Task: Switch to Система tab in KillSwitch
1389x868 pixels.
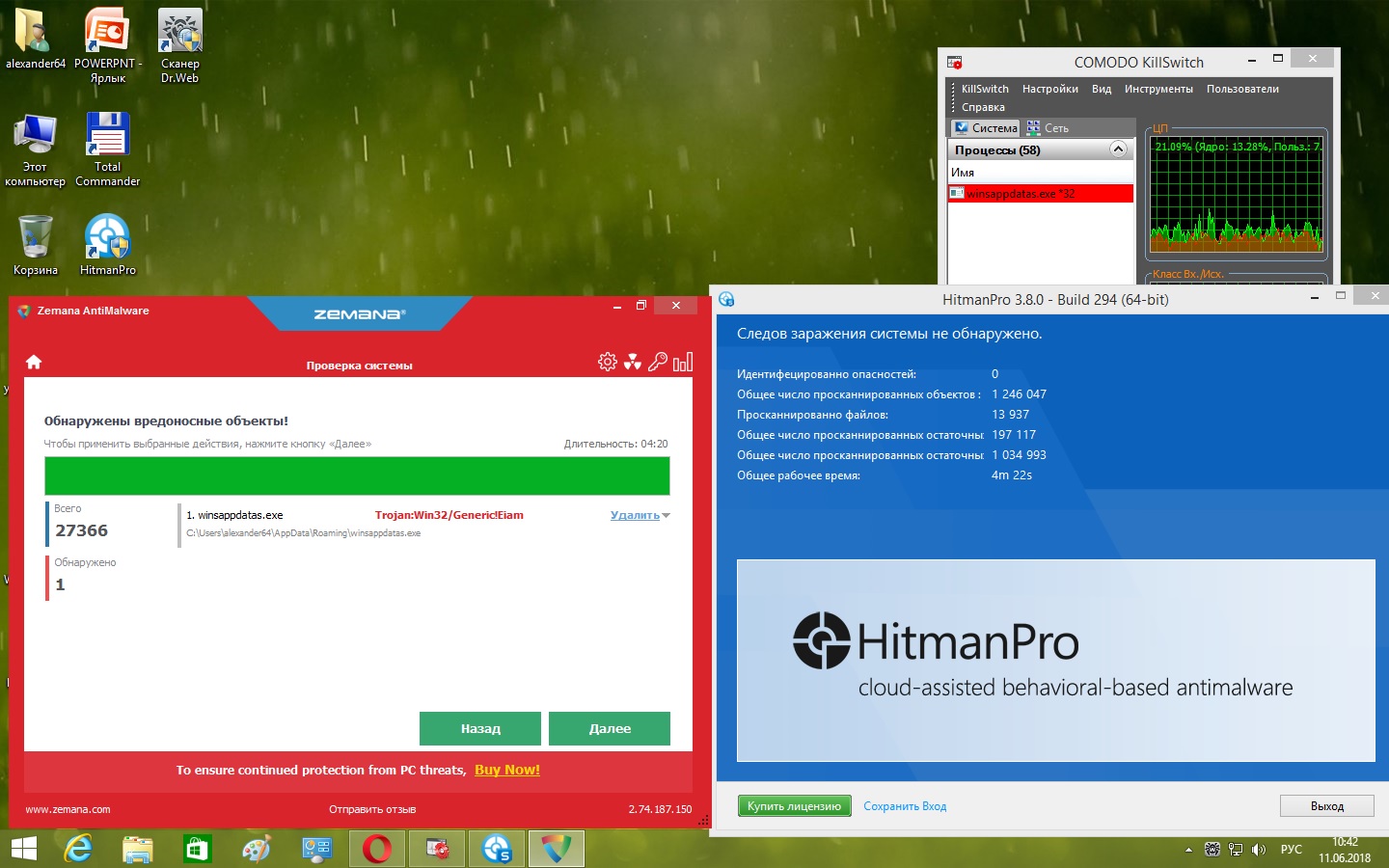Action: [x=985, y=127]
